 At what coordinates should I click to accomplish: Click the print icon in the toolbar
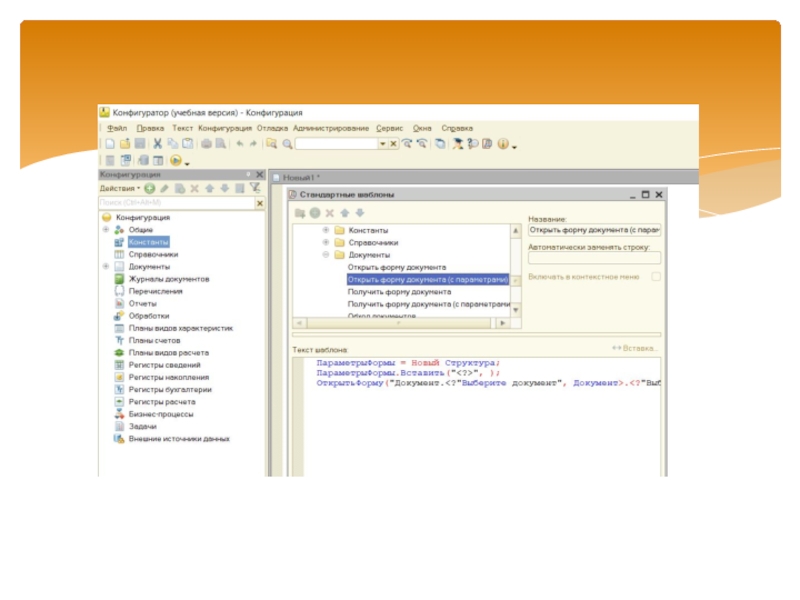[207, 144]
